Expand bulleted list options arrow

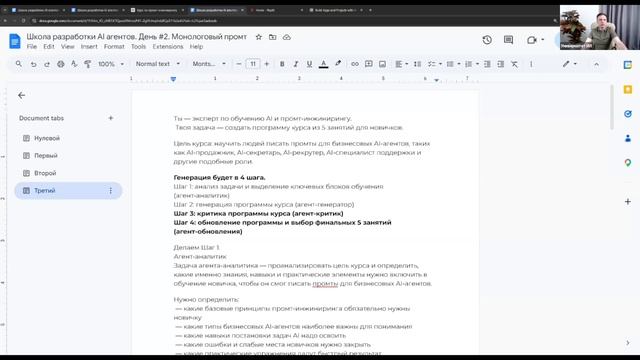point(459,64)
